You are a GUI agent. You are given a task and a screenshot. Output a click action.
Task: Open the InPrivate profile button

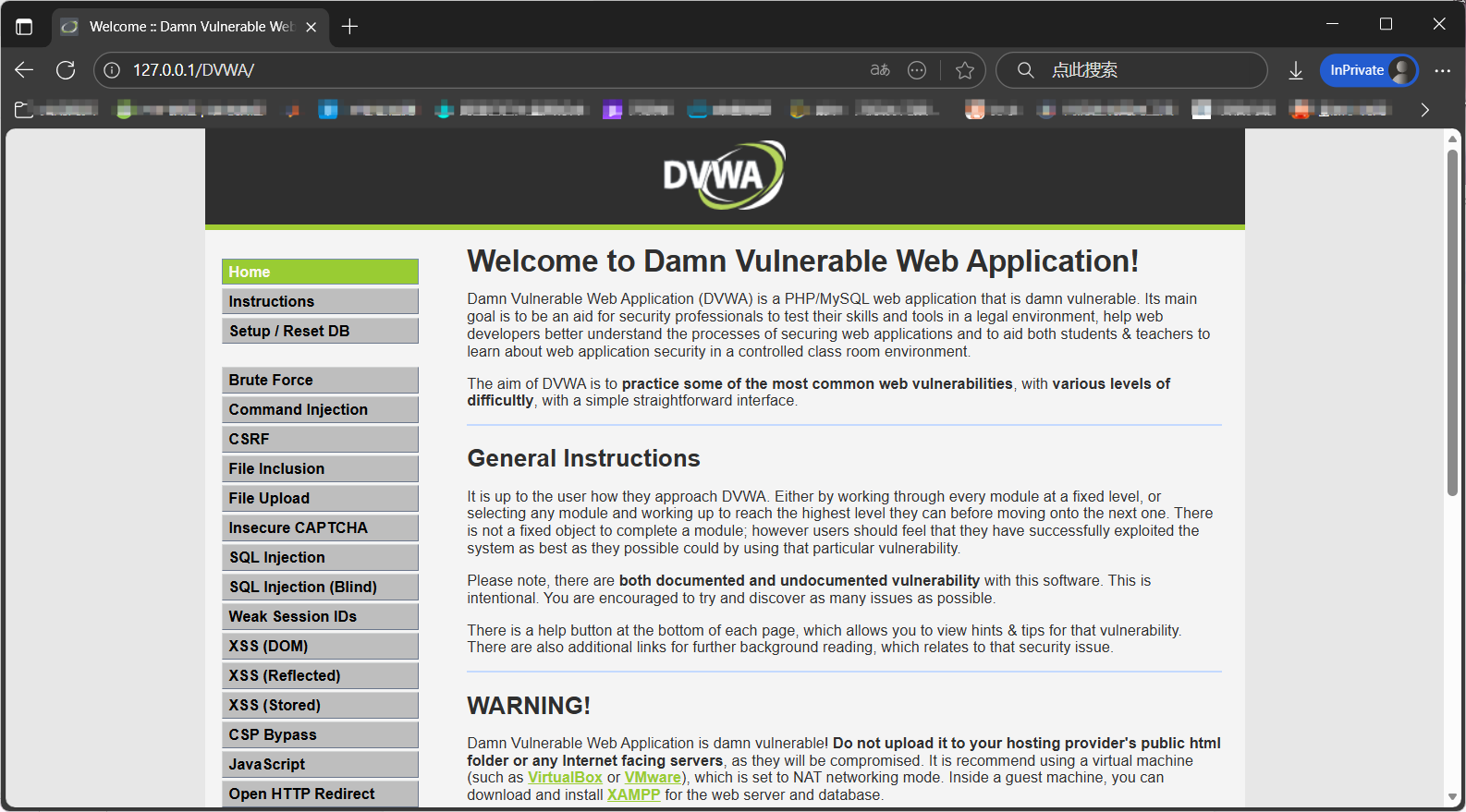(1369, 70)
